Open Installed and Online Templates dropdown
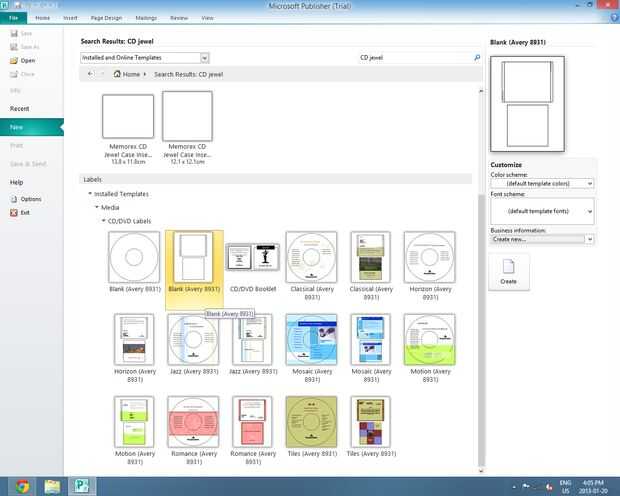The height and width of the screenshot is (496, 620). 144,58
